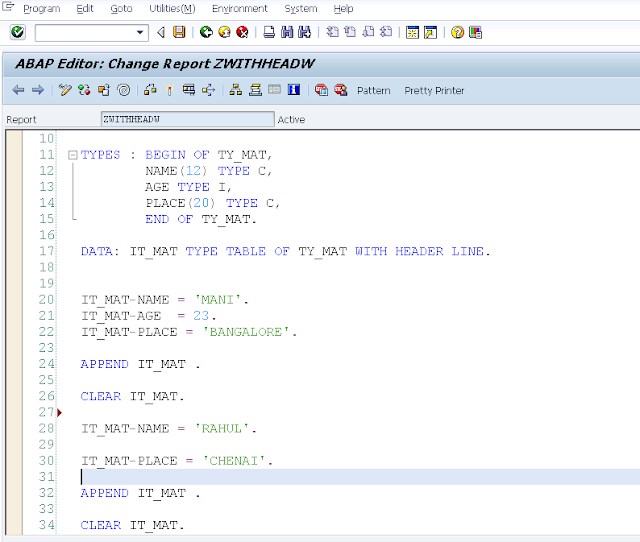Viewport: 640px width, 542px height.
Task: Go to previous page icon
Action: tap(350, 32)
